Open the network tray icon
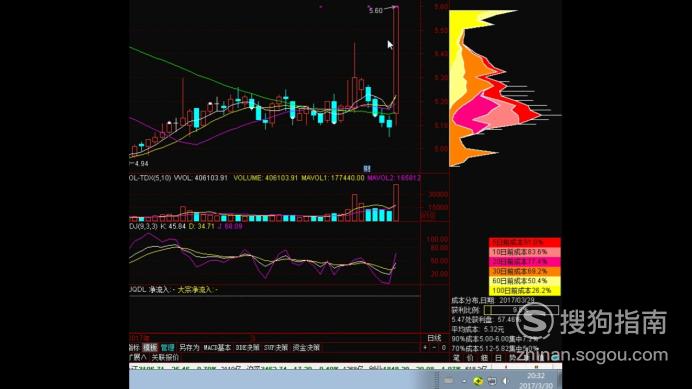The height and width of the screenshot is (389, 692). [x=492, y=381]
